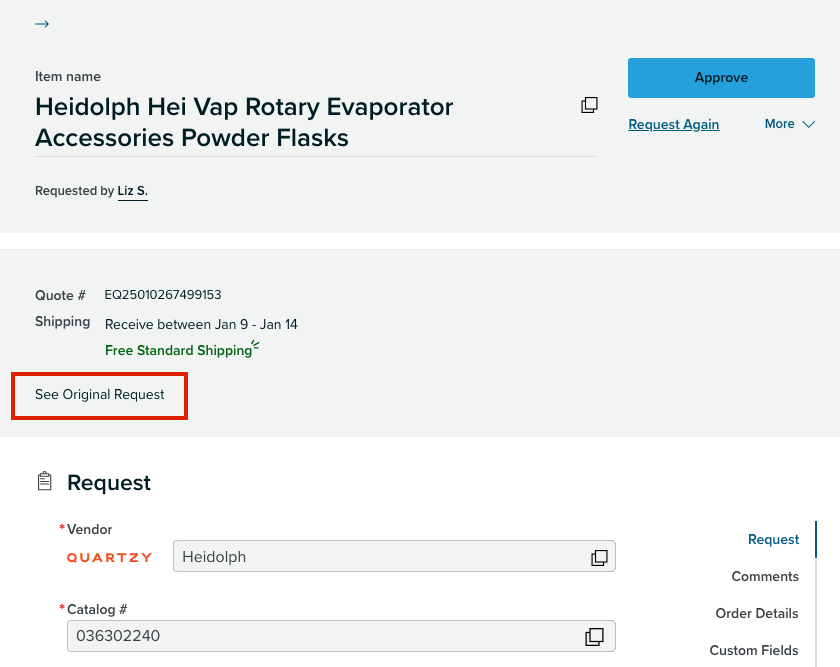The image size is (840, 667).
Task: Click the Quartzy vendor logo
Action: point(109,558)
